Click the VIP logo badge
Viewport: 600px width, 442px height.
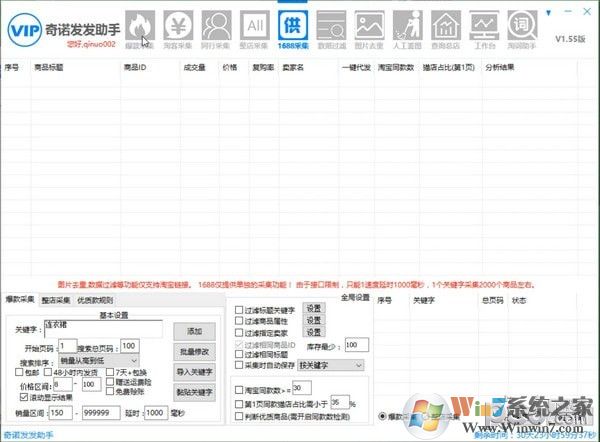tap(24, 30)
